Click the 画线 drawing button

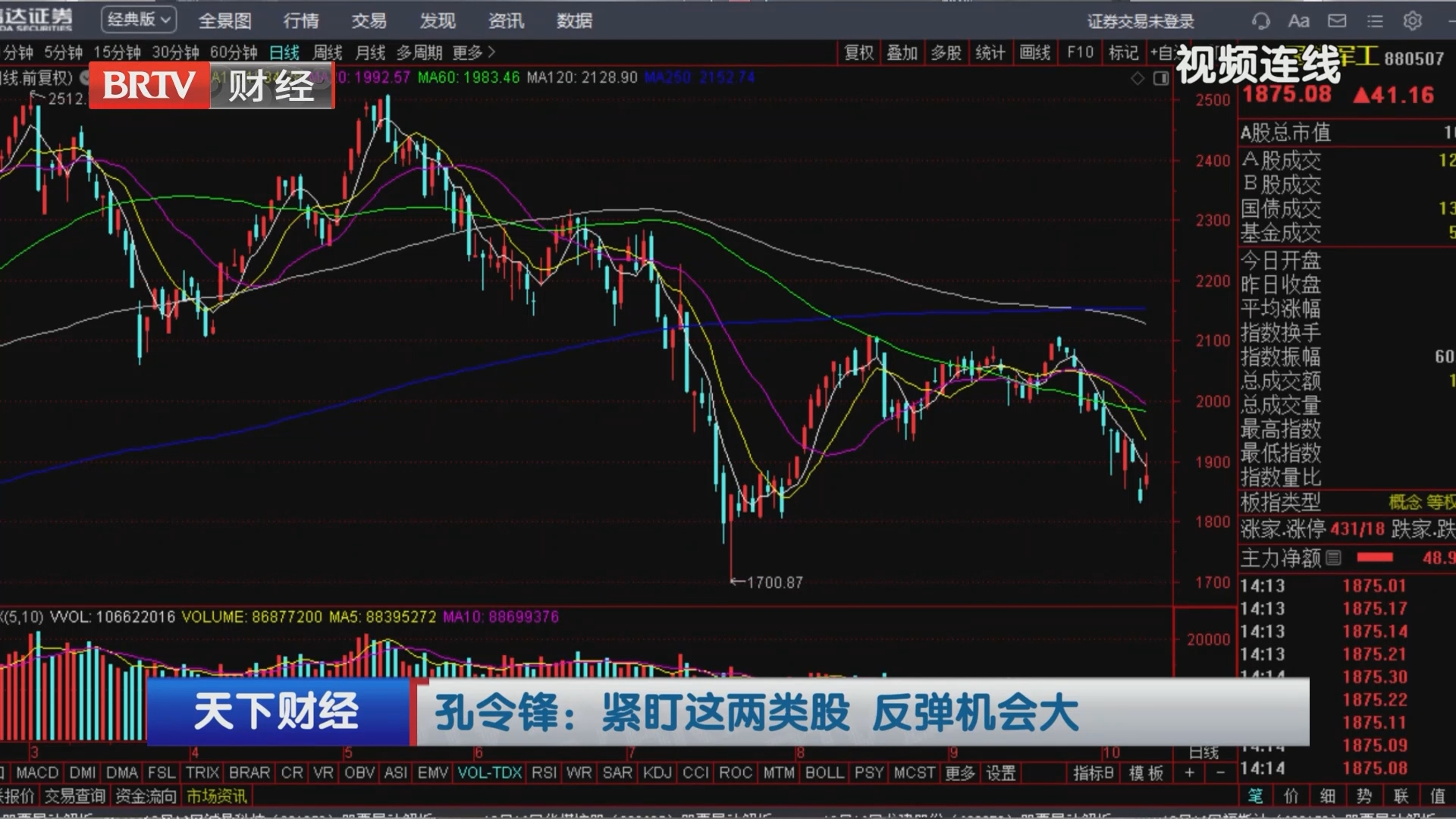pyautogui.click(x=1035, y=52)
